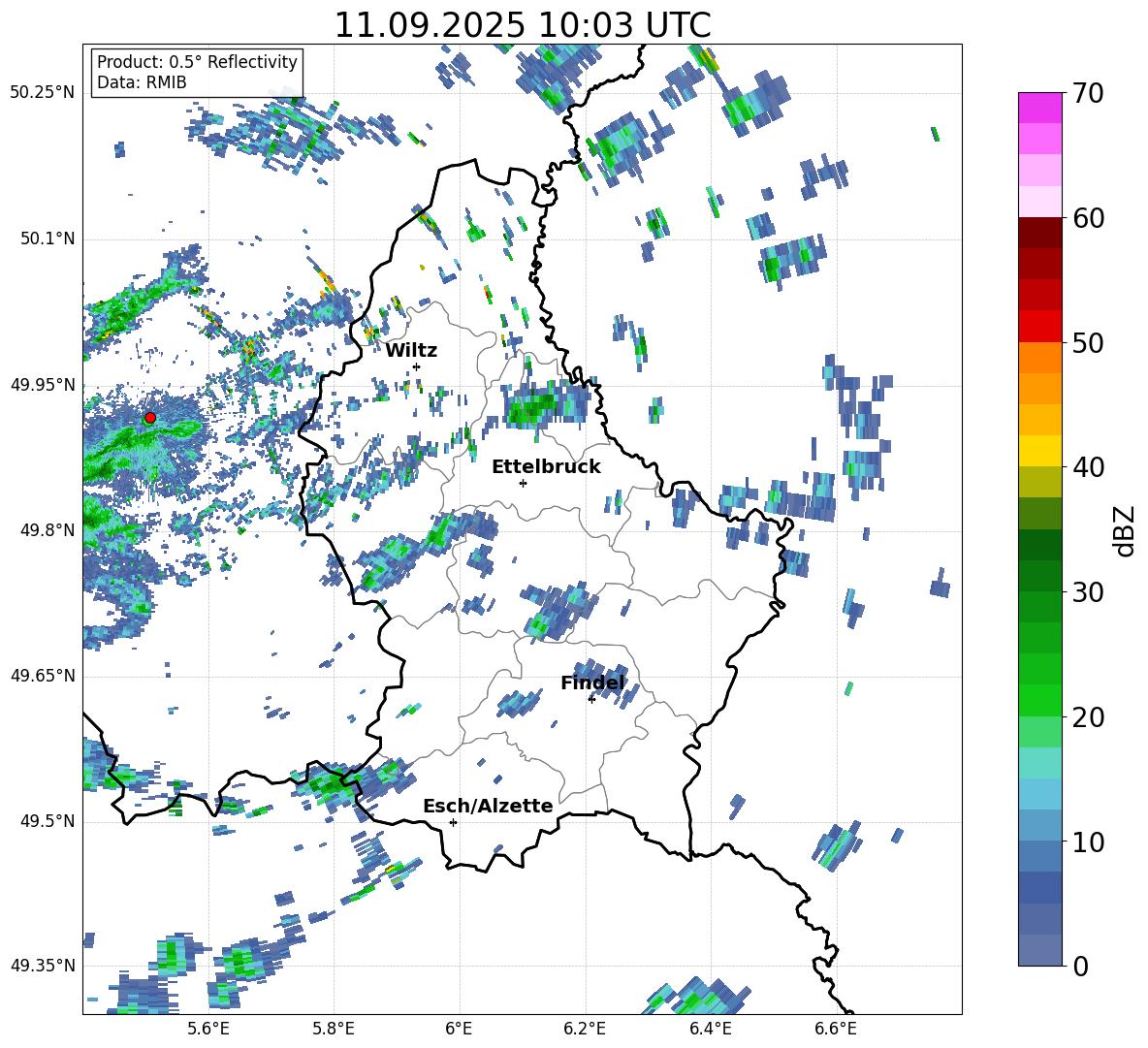Screen dimensions: 1148x1048
Task: Click the timestamp title 11.09.2025 10:03 UTC
Action: point(523,25)
